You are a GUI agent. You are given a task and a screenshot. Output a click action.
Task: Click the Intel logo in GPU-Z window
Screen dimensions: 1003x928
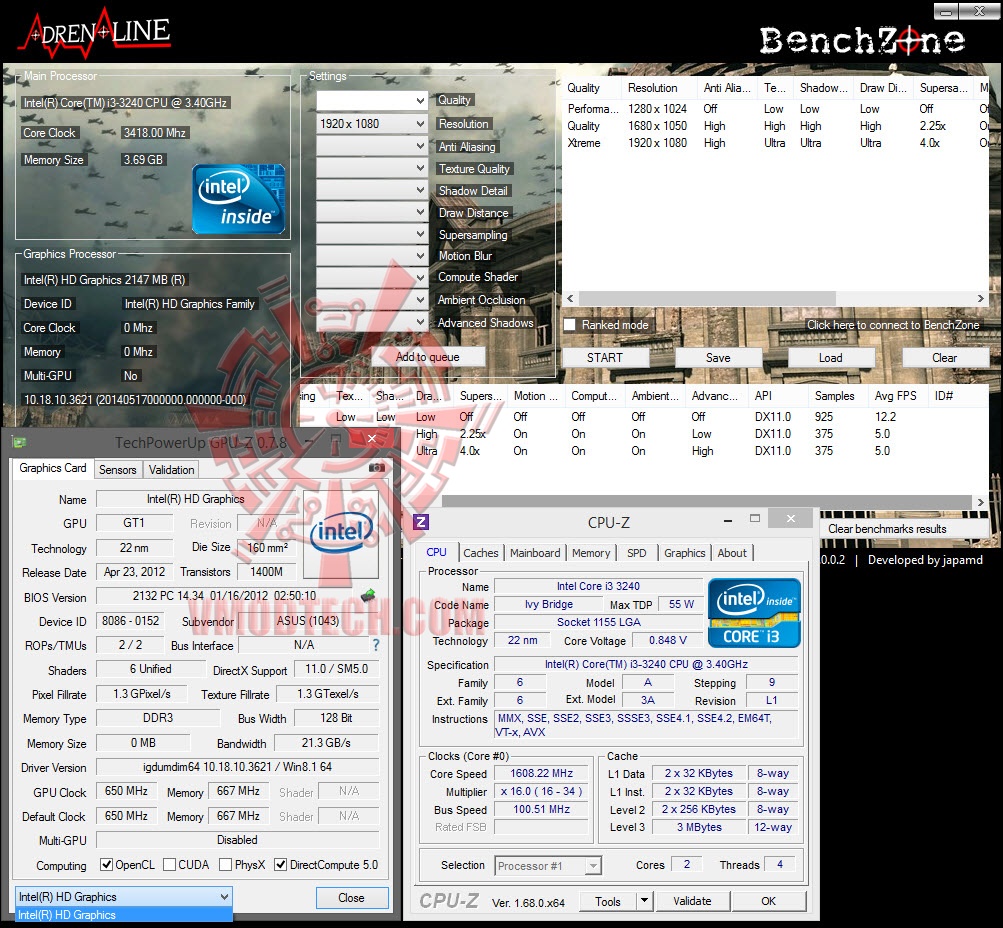342,535
